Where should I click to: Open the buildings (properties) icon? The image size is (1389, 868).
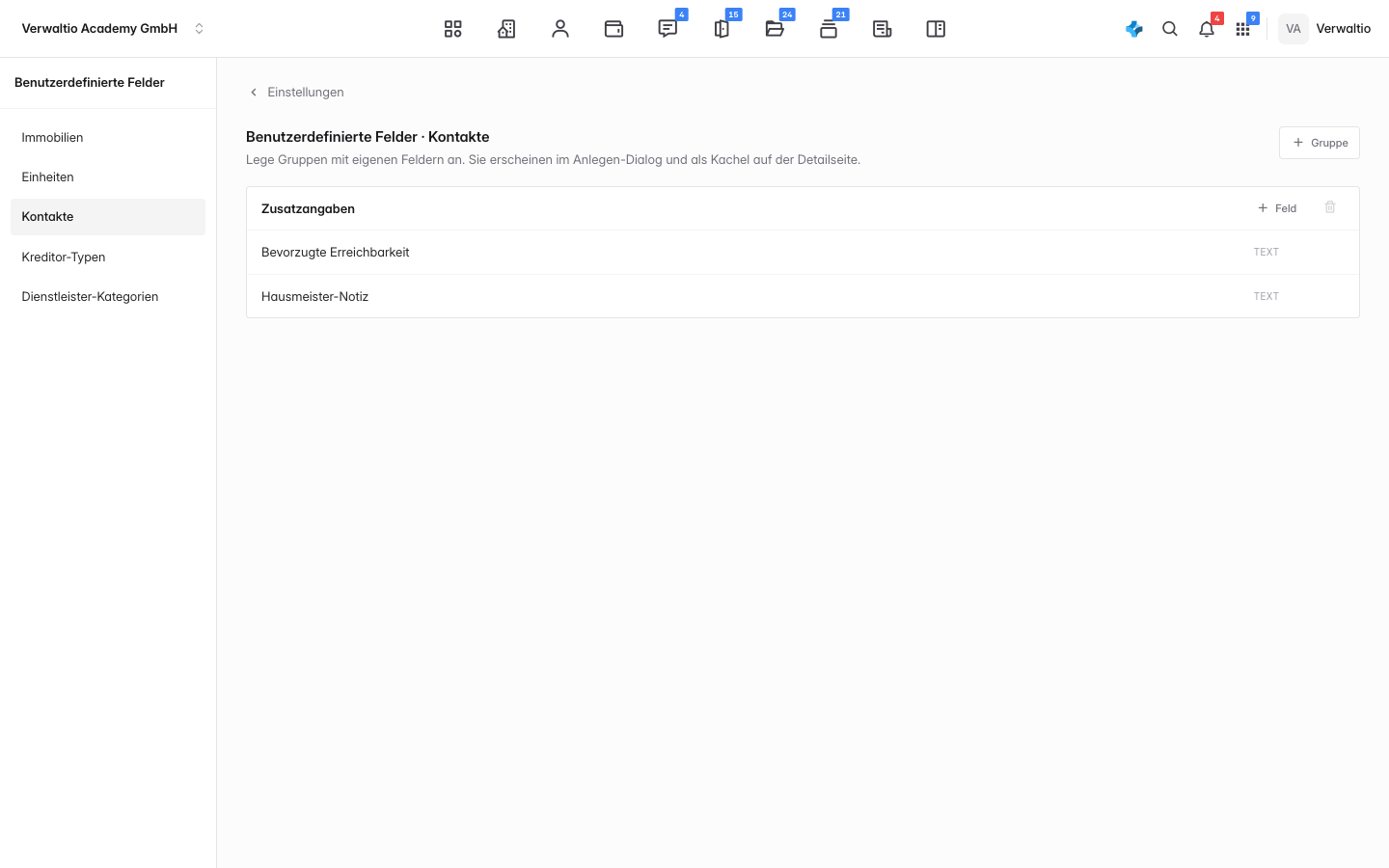point(506,29)
